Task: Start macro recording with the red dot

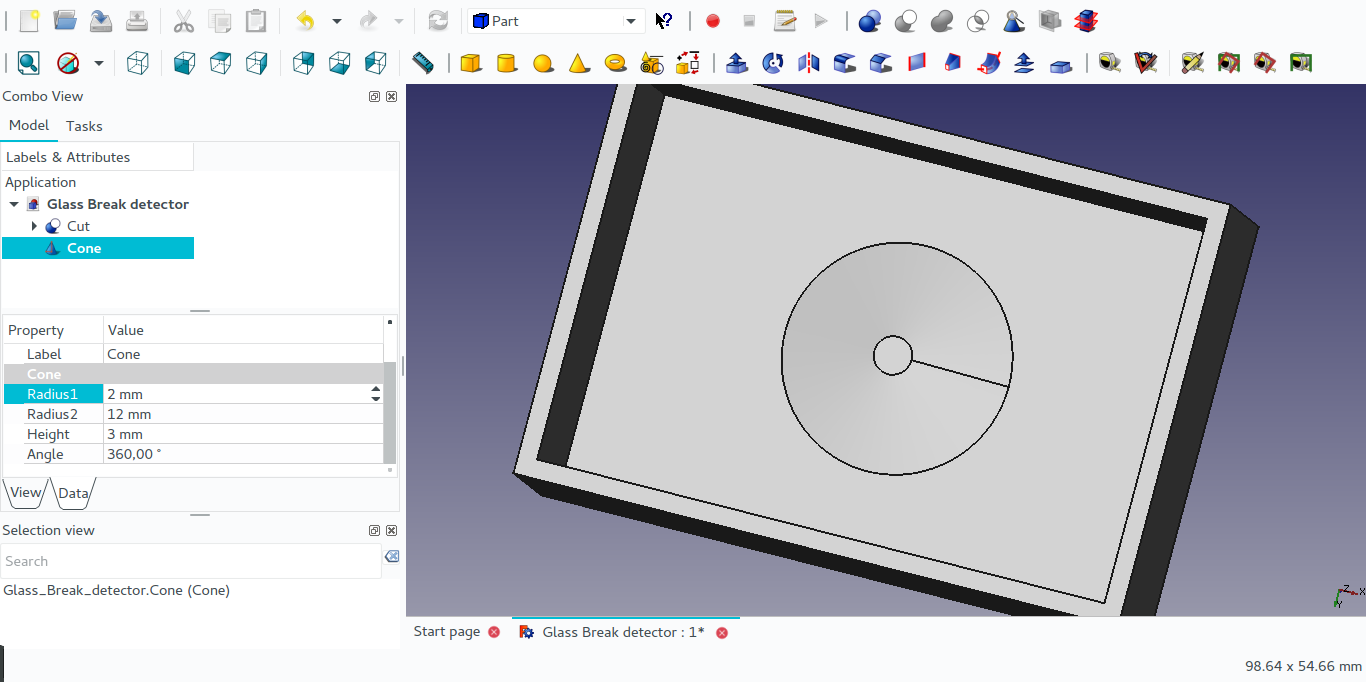Action: click(x=713, y=21)
